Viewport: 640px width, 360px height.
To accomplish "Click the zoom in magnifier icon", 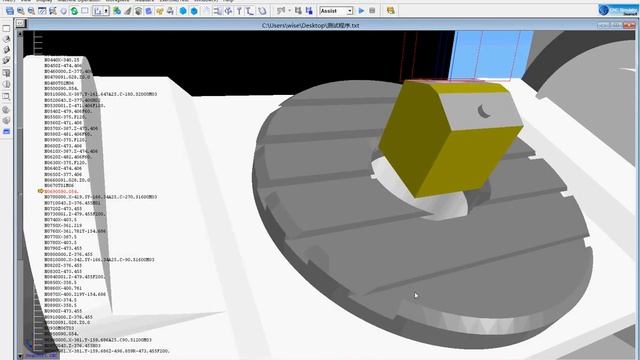I will coord(21,11).
